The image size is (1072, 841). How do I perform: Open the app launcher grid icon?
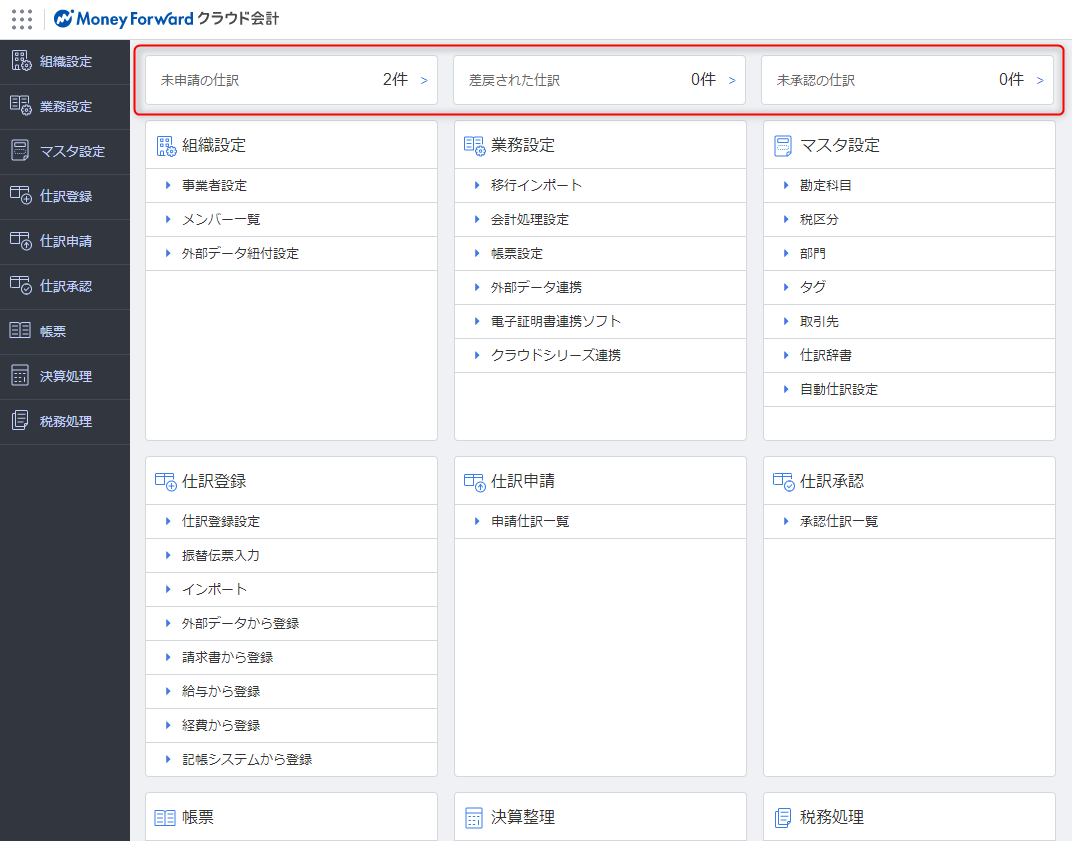[22, 19]
